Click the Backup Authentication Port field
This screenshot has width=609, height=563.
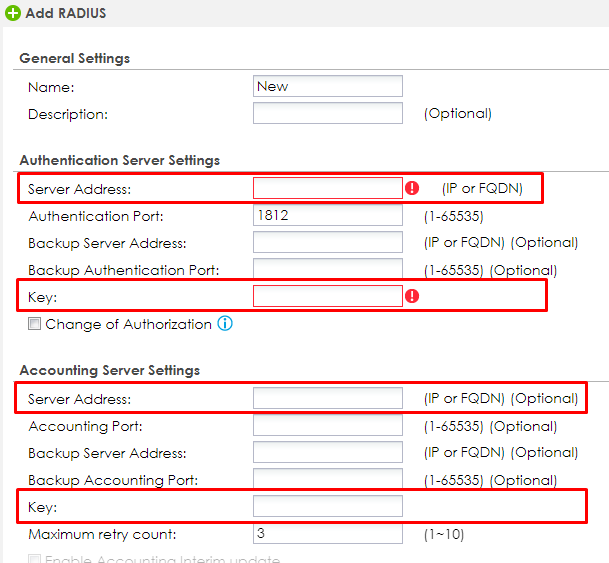tap(328, 269)
